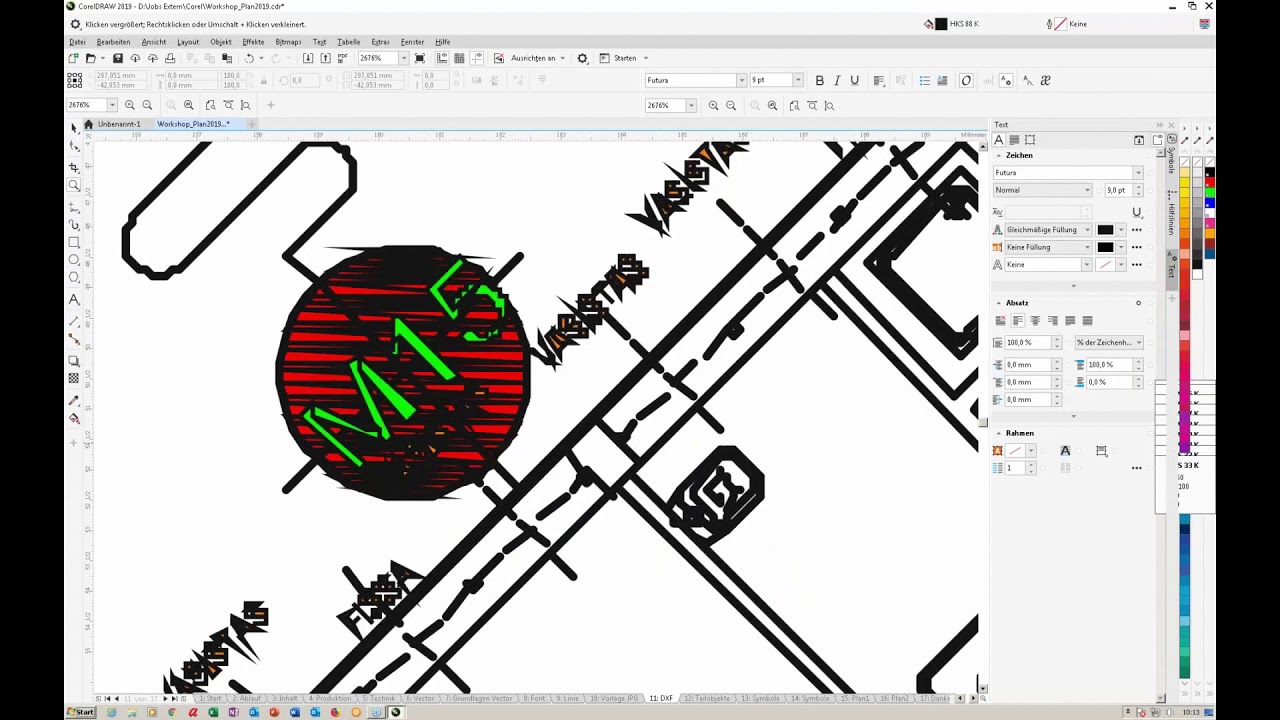Select the Ellipse tool

[x=74, y=260]
